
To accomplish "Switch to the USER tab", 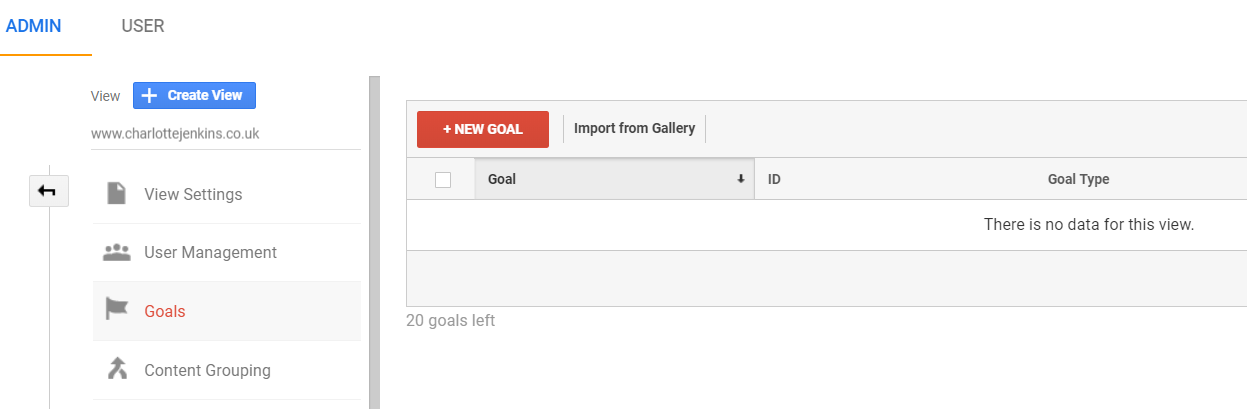I will [x=143, y=26].
